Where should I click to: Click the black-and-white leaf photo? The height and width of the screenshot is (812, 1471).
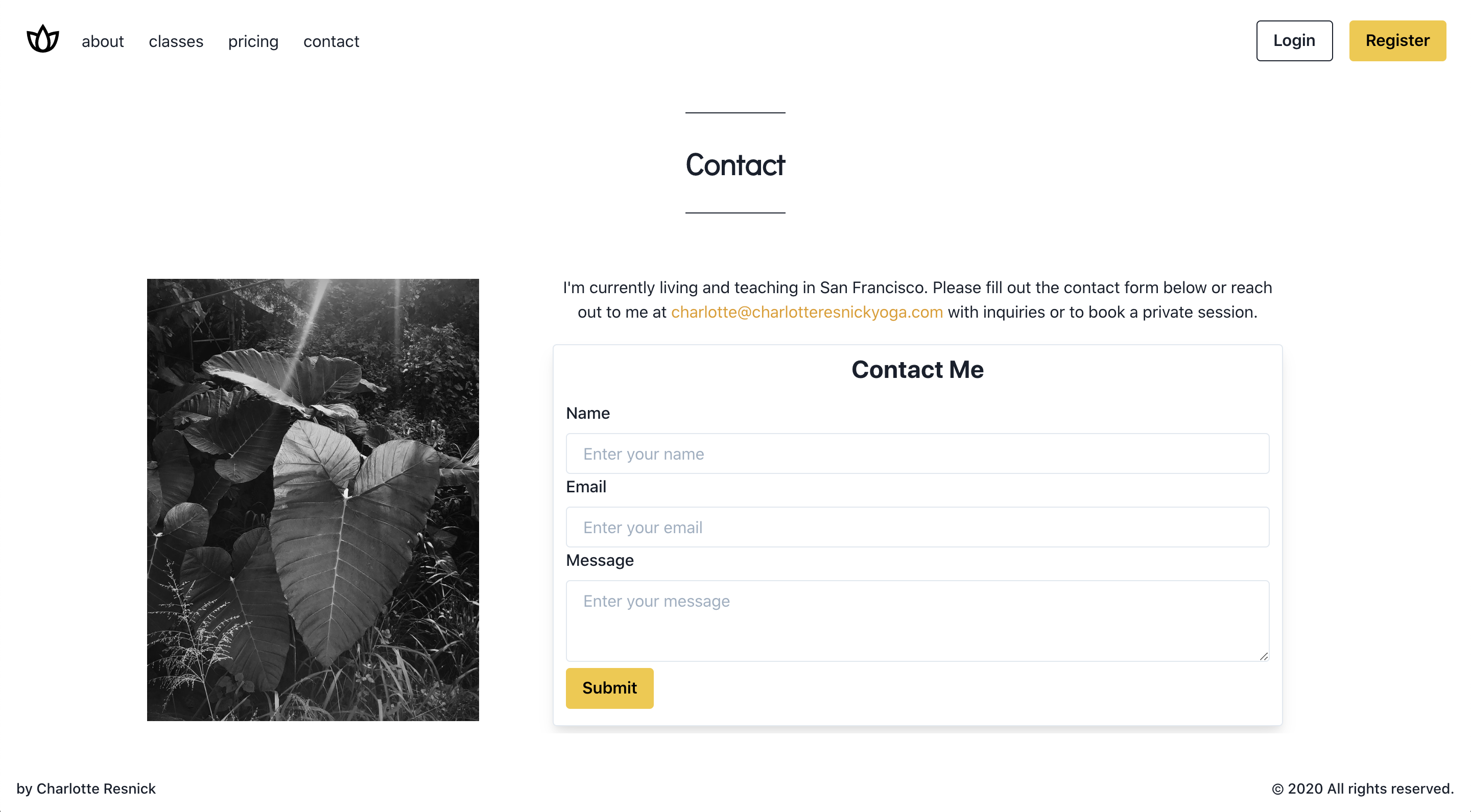[x=313, y=499]
